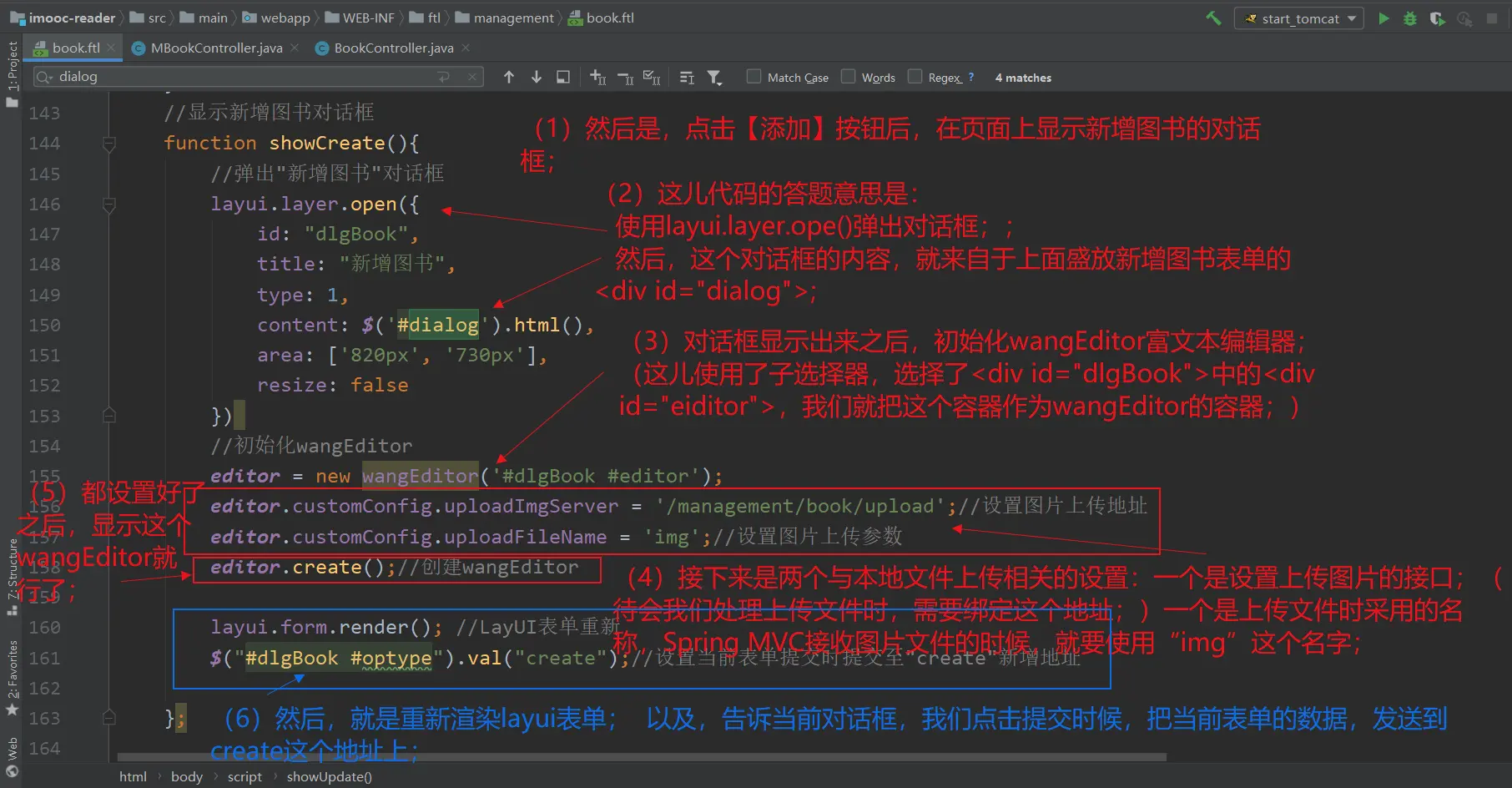Viewport: 1512px width, 788px height.
Task: Click the horizontal scrollbar under the editor
Action: pos(641,757)
